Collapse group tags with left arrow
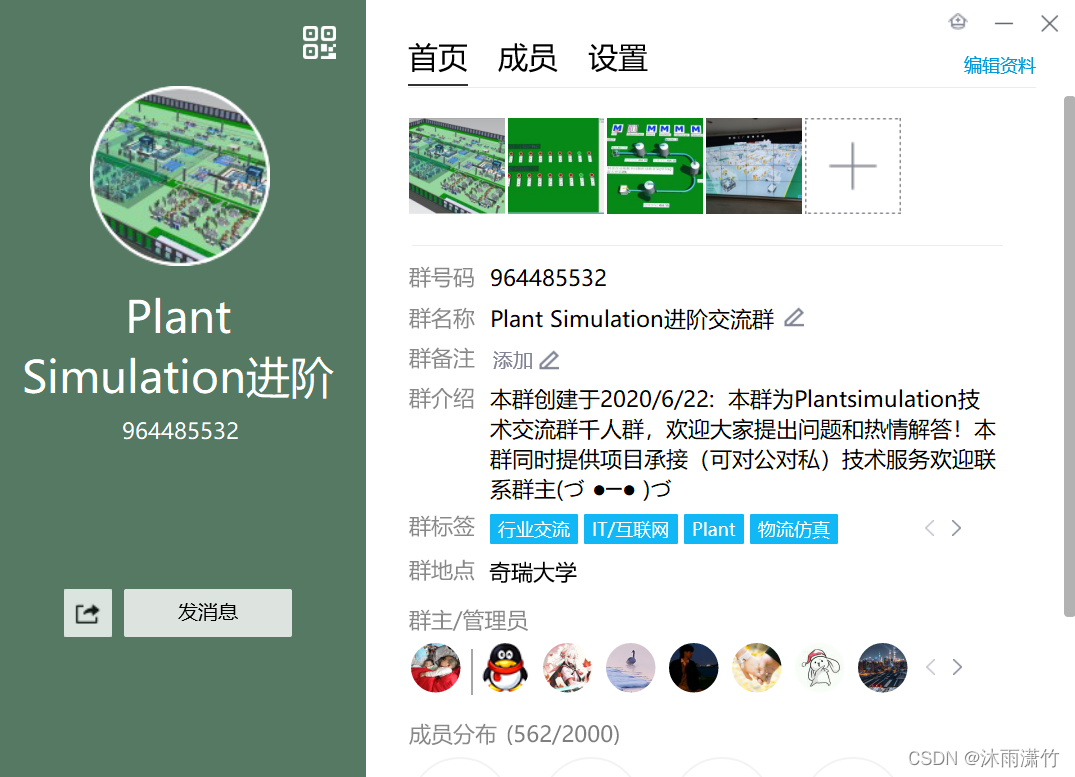Image resolution: width=1075 pixels, height=777 pixels. pos(929,527)
